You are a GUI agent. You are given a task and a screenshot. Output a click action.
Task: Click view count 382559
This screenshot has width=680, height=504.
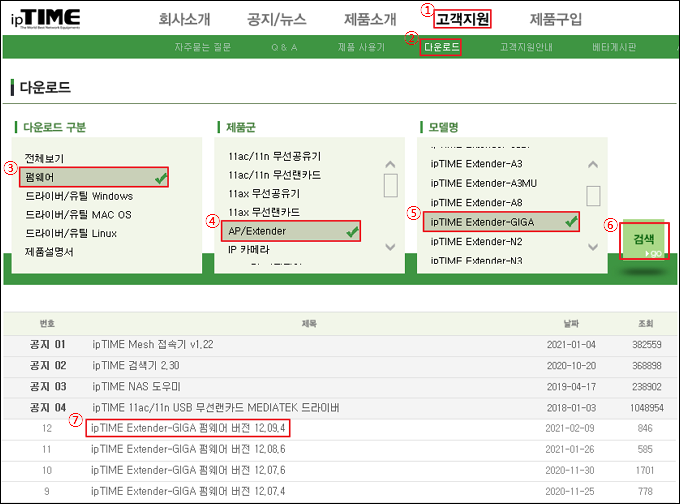(647, 344)
